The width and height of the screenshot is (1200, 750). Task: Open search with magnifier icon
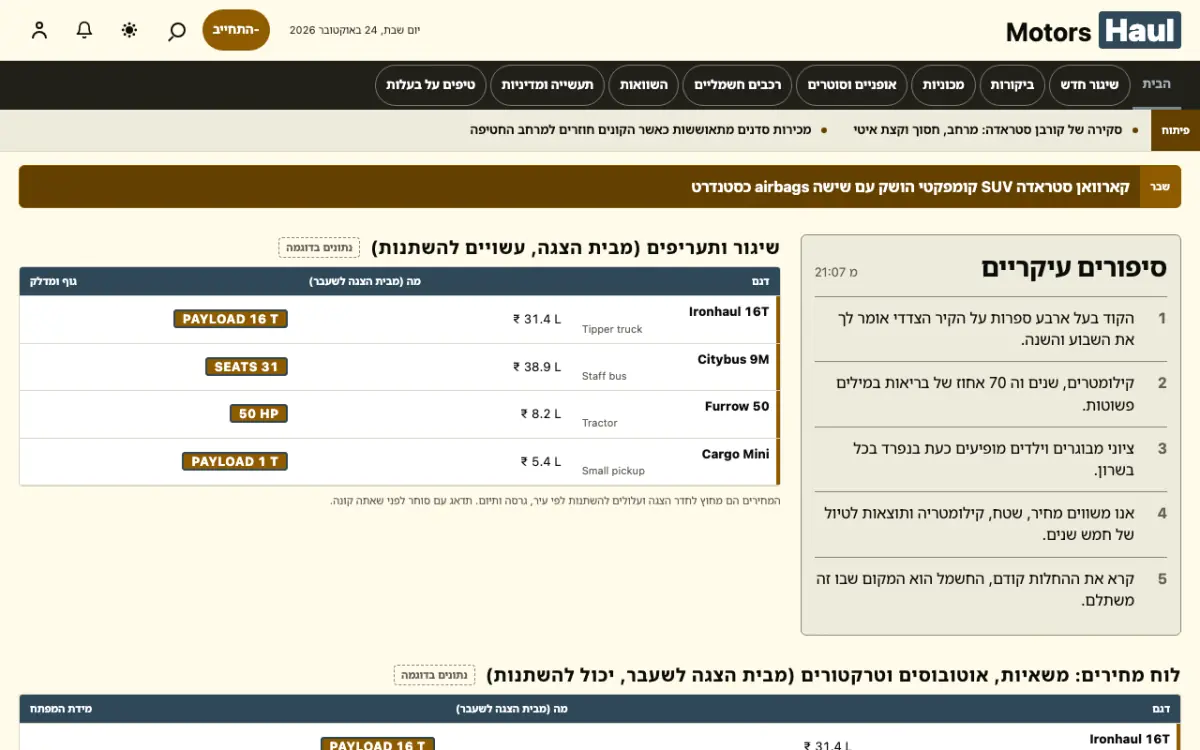176,30
